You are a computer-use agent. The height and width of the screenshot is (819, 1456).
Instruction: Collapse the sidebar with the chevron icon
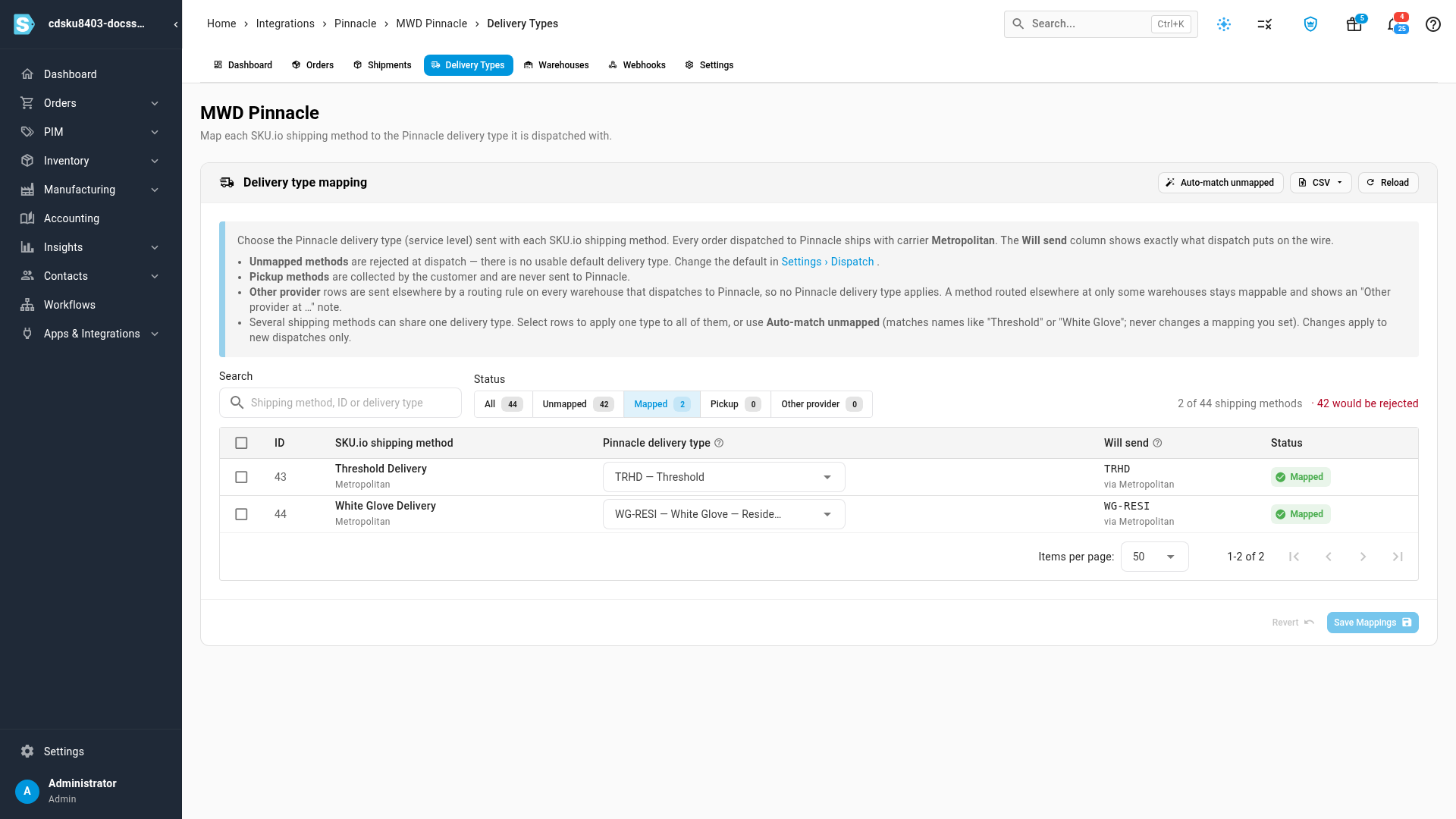point(176,24)
